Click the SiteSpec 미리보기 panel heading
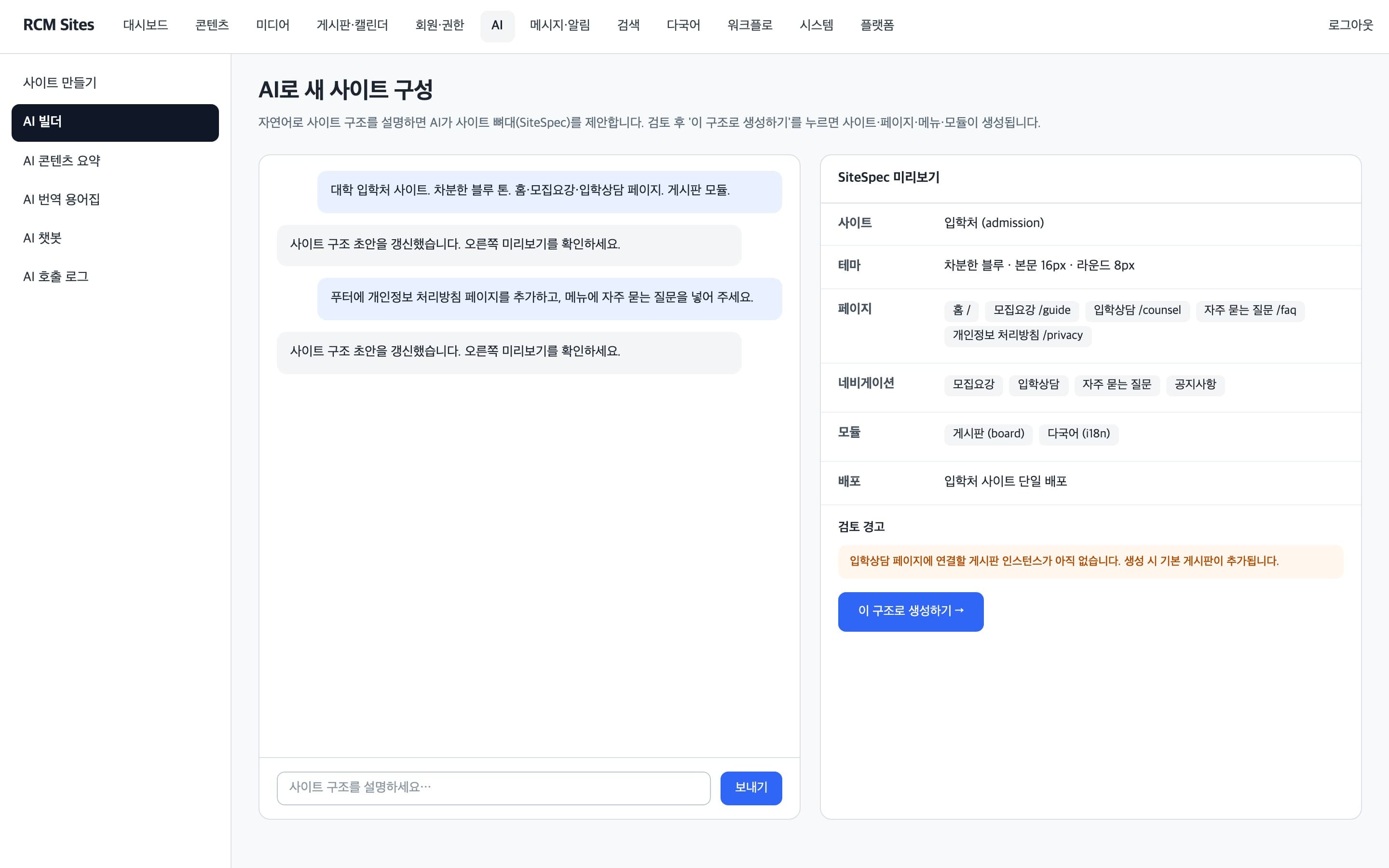This screenshot has width=1389, height=868. [888, 177]
